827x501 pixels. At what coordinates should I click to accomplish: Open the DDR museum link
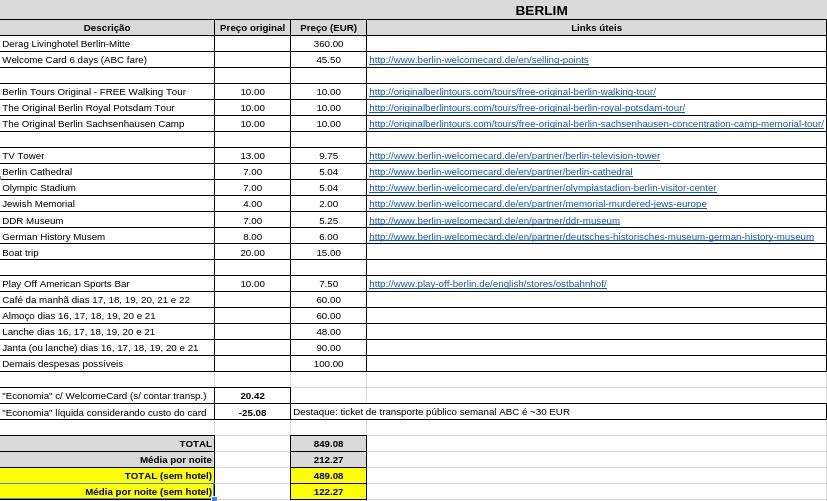(x=494, y=220)
